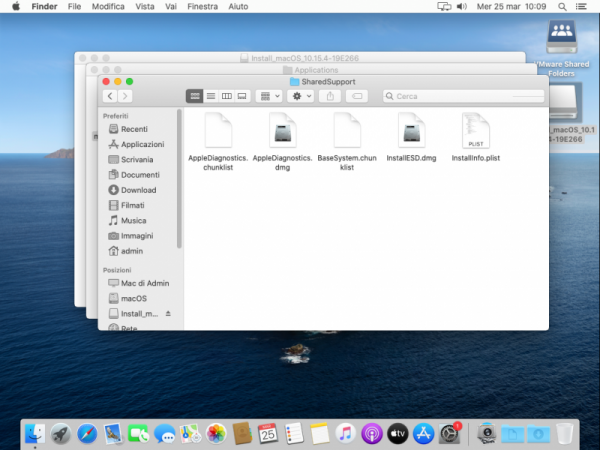Click the screen mirroring menu bar icon

pyautogui.click(x=444, y=7)
